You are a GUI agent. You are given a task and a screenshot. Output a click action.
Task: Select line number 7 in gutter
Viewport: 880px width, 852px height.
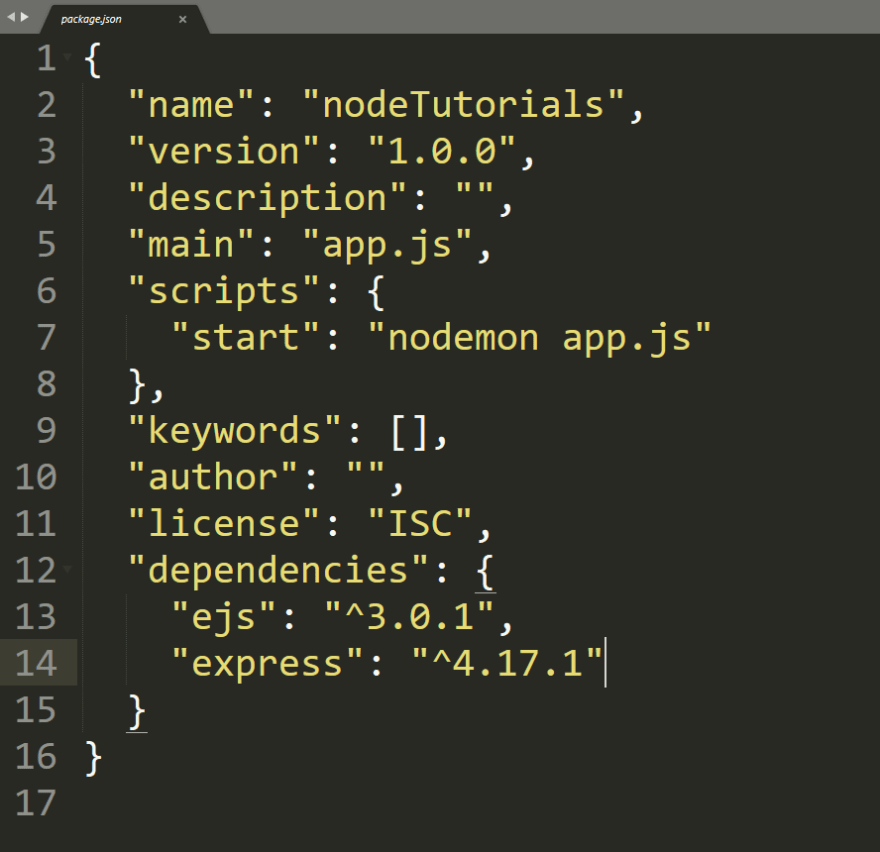pyautogui.click(x=47, y=338)
